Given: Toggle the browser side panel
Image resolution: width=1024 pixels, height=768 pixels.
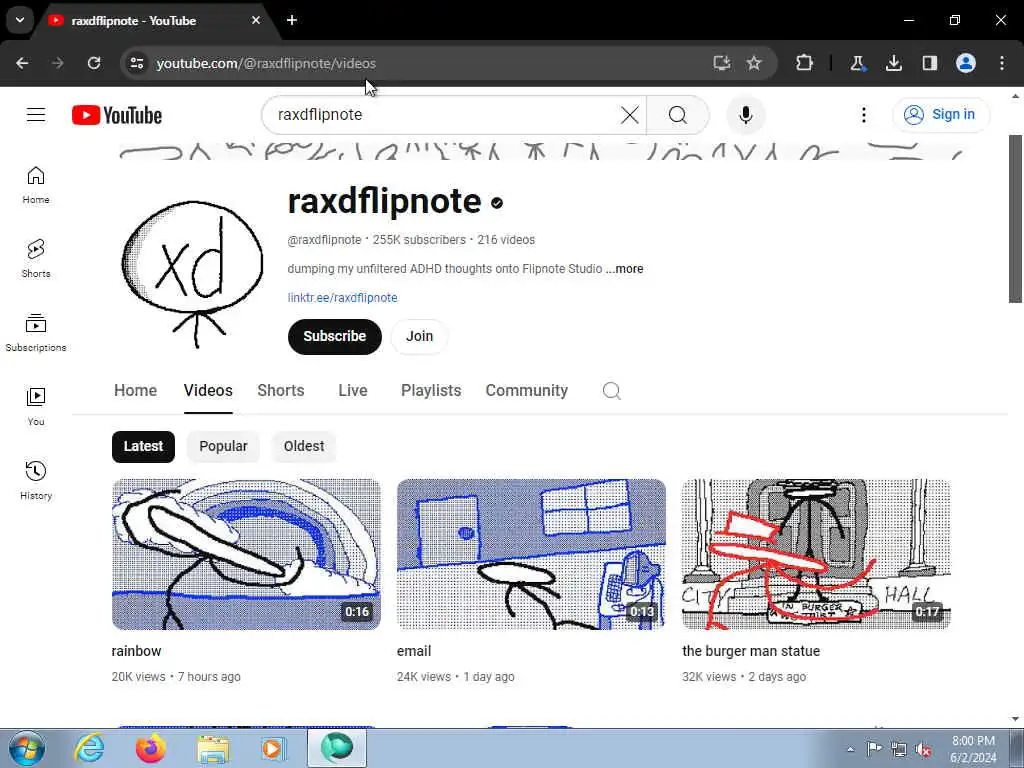Looking at the screenshot, I should 929,63.
